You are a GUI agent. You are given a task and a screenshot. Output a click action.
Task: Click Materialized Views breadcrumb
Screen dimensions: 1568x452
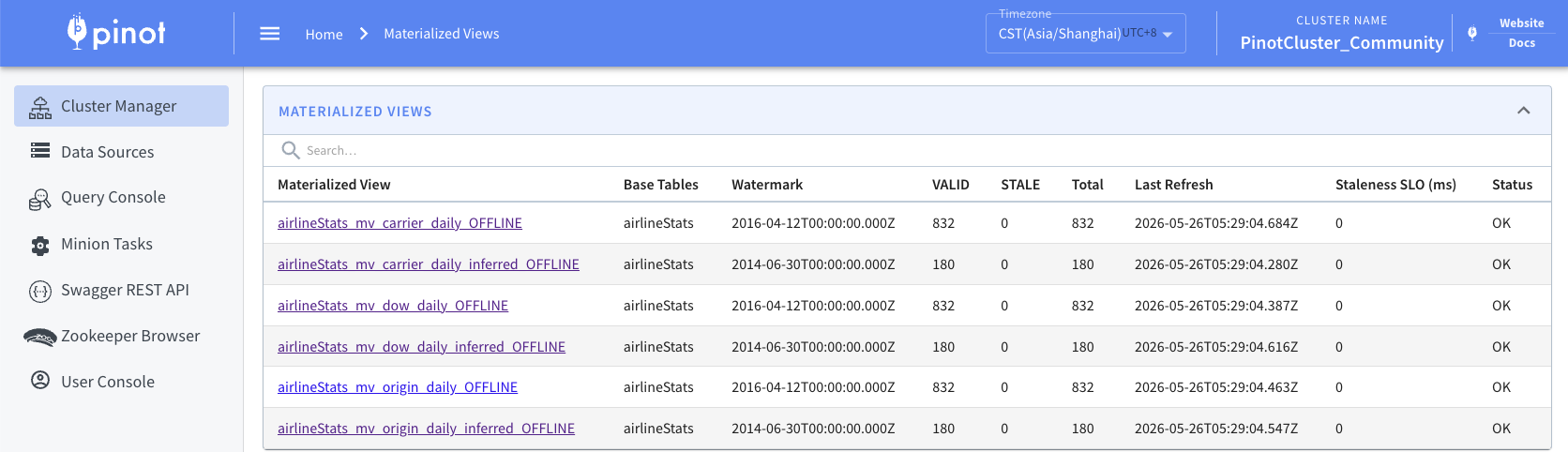click(x=442, y=34)
